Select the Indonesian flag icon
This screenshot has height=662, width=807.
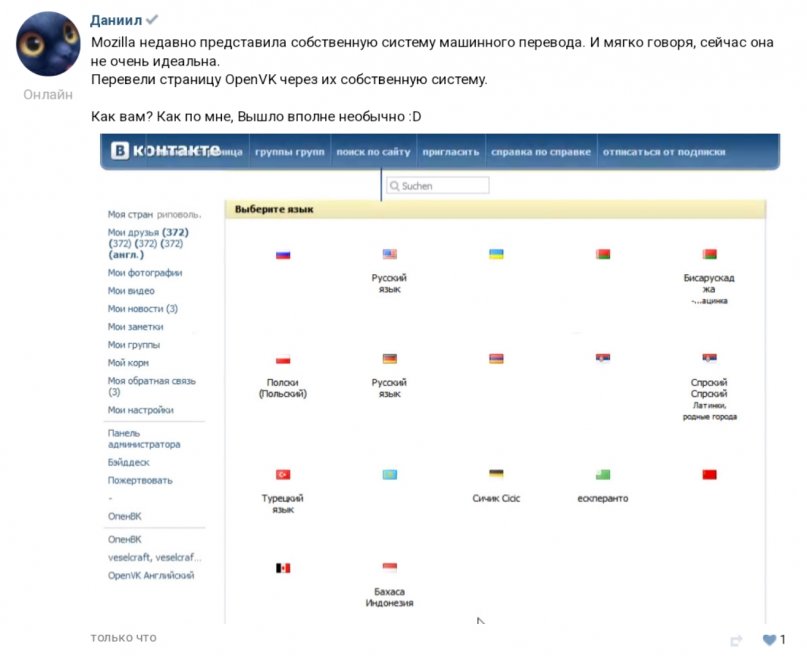tap(390, 567)
